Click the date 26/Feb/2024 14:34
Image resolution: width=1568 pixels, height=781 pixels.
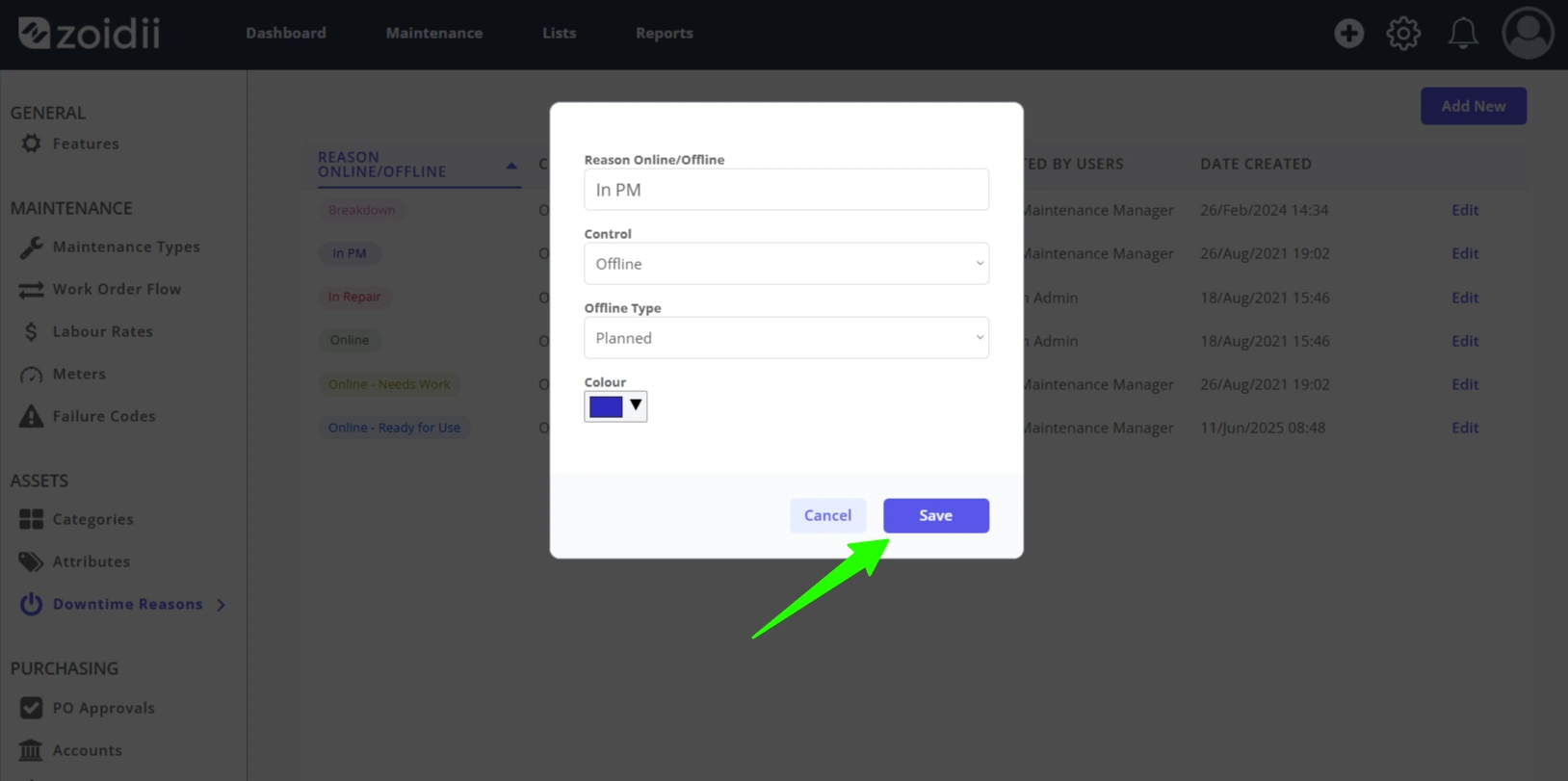1264,210
